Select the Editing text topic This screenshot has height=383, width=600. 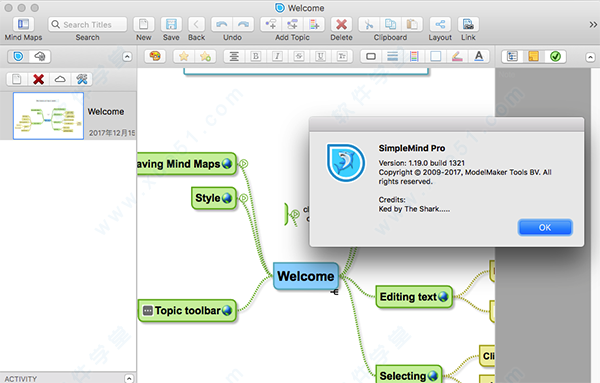pyautogui.click(x=414, y=297)
